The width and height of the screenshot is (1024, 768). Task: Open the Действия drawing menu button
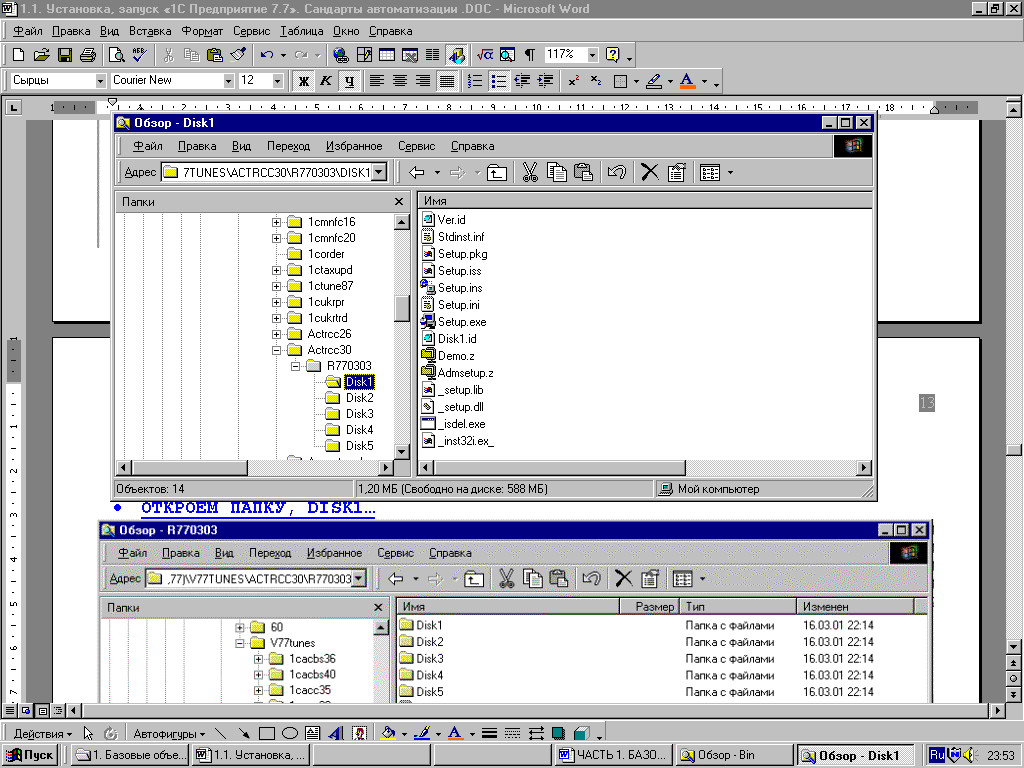[x=43, y=733]
